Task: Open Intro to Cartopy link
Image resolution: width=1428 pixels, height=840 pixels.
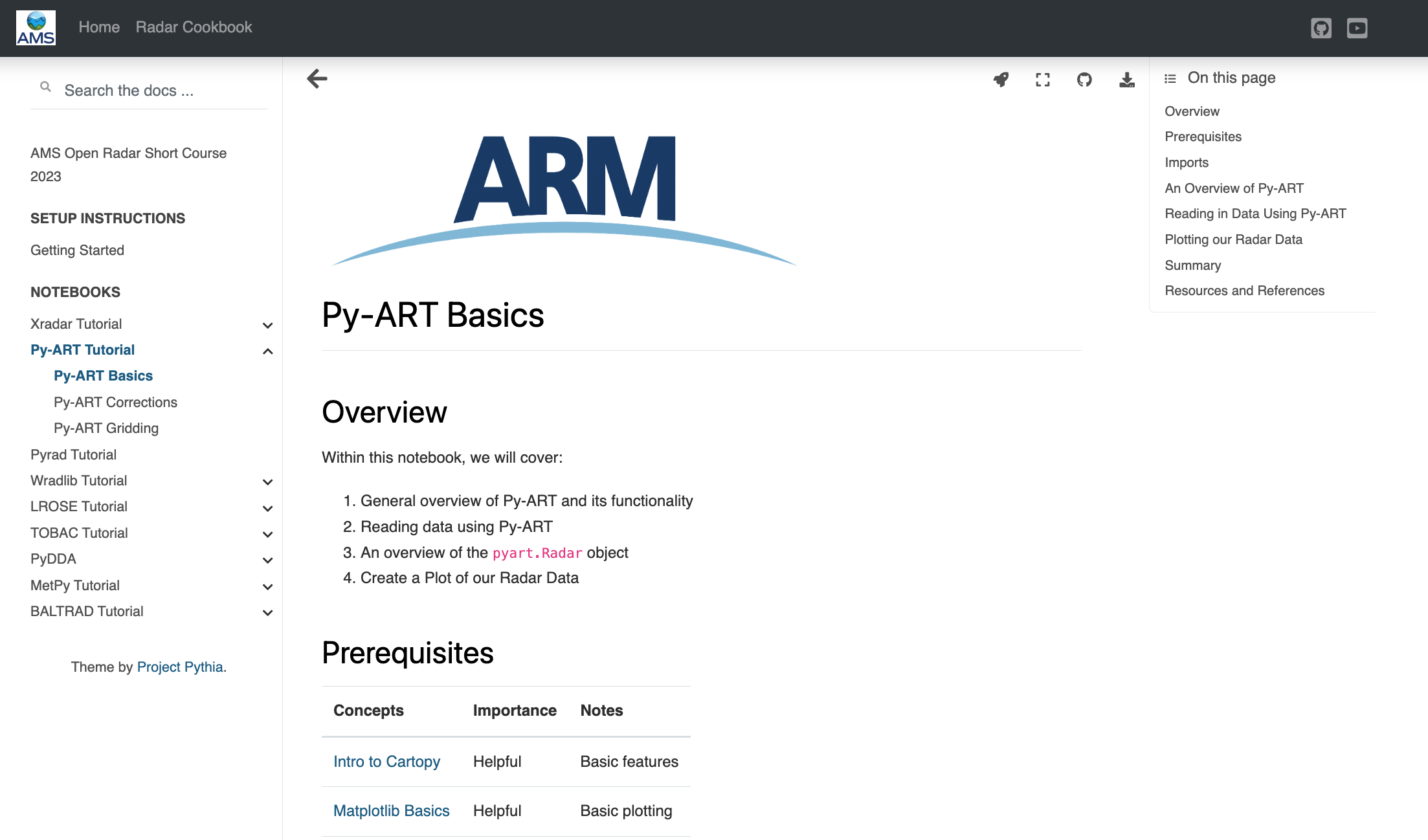Action: (386, 762)
